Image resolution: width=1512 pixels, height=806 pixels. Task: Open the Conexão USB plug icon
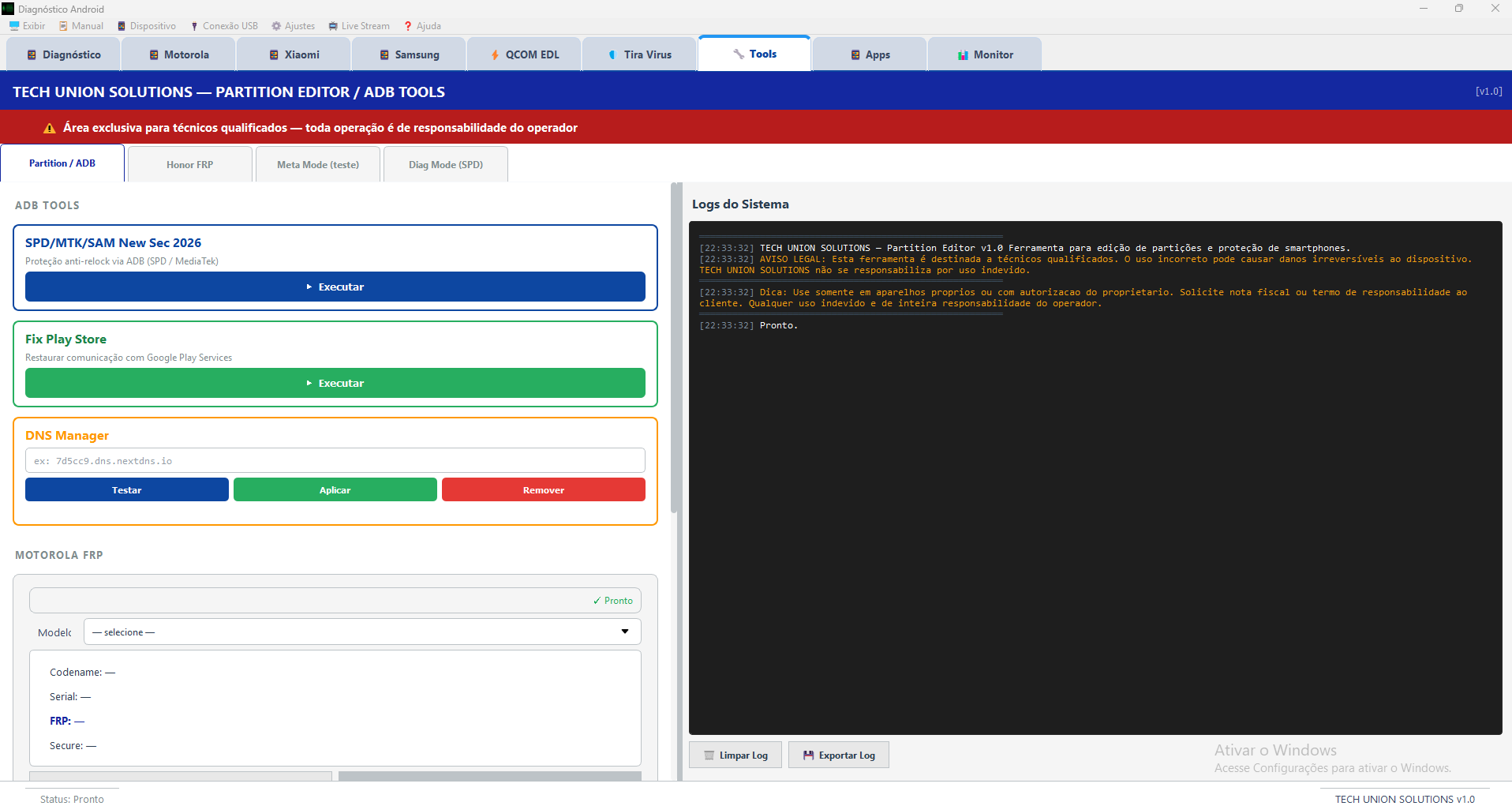pos(194,26)
